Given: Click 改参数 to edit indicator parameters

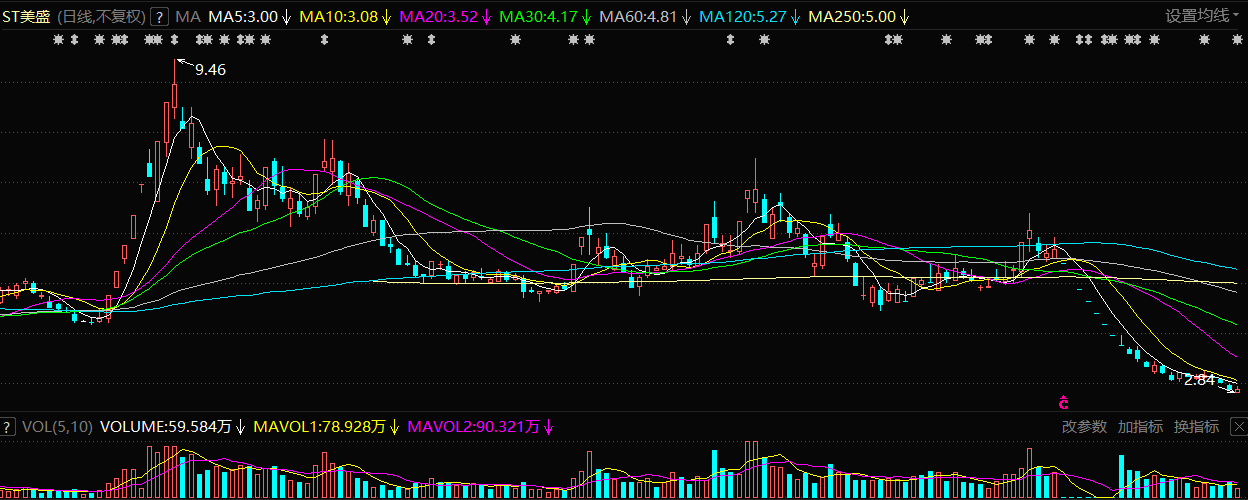Looking at the screenshot, I should (x=1084, y=427).
